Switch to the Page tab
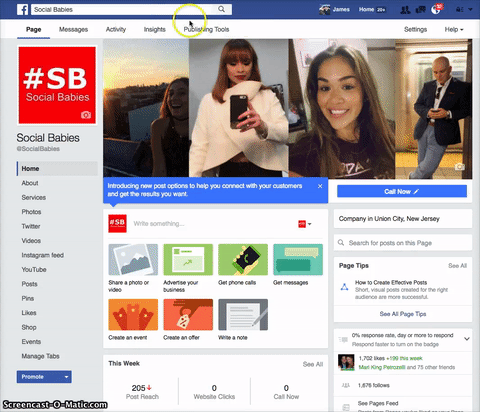The height and width of the screenshot is (412, 480). 34,29
